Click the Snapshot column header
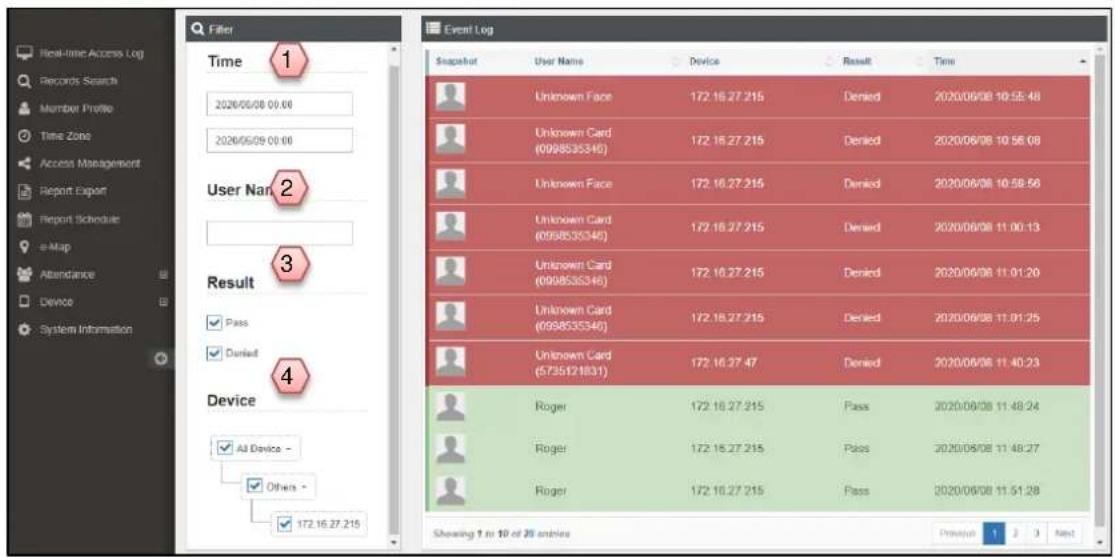The height and width of the screenshot is (557, 1115). pos(456,63)
